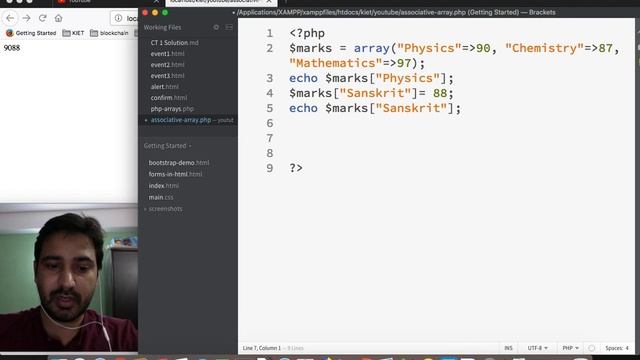Screen dimensions: 640x360
Task: Click line number 3 in gutter
Action: click(x=269, y=78)
